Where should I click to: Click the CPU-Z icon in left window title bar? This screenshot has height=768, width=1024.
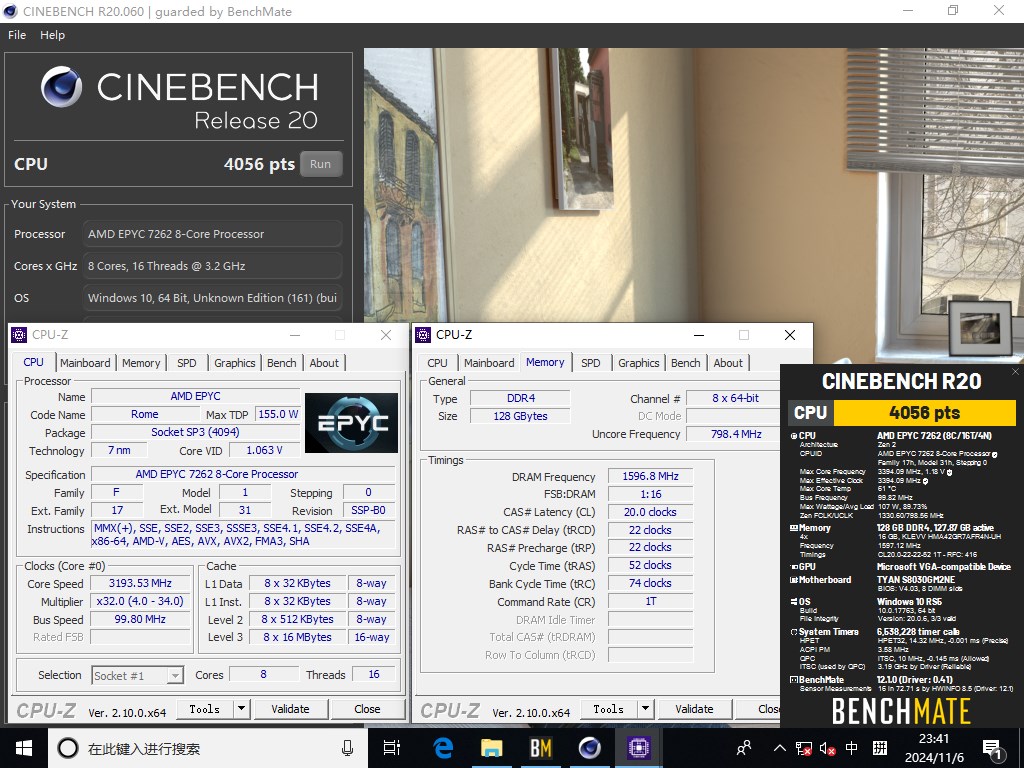click(x=19, y=335)
